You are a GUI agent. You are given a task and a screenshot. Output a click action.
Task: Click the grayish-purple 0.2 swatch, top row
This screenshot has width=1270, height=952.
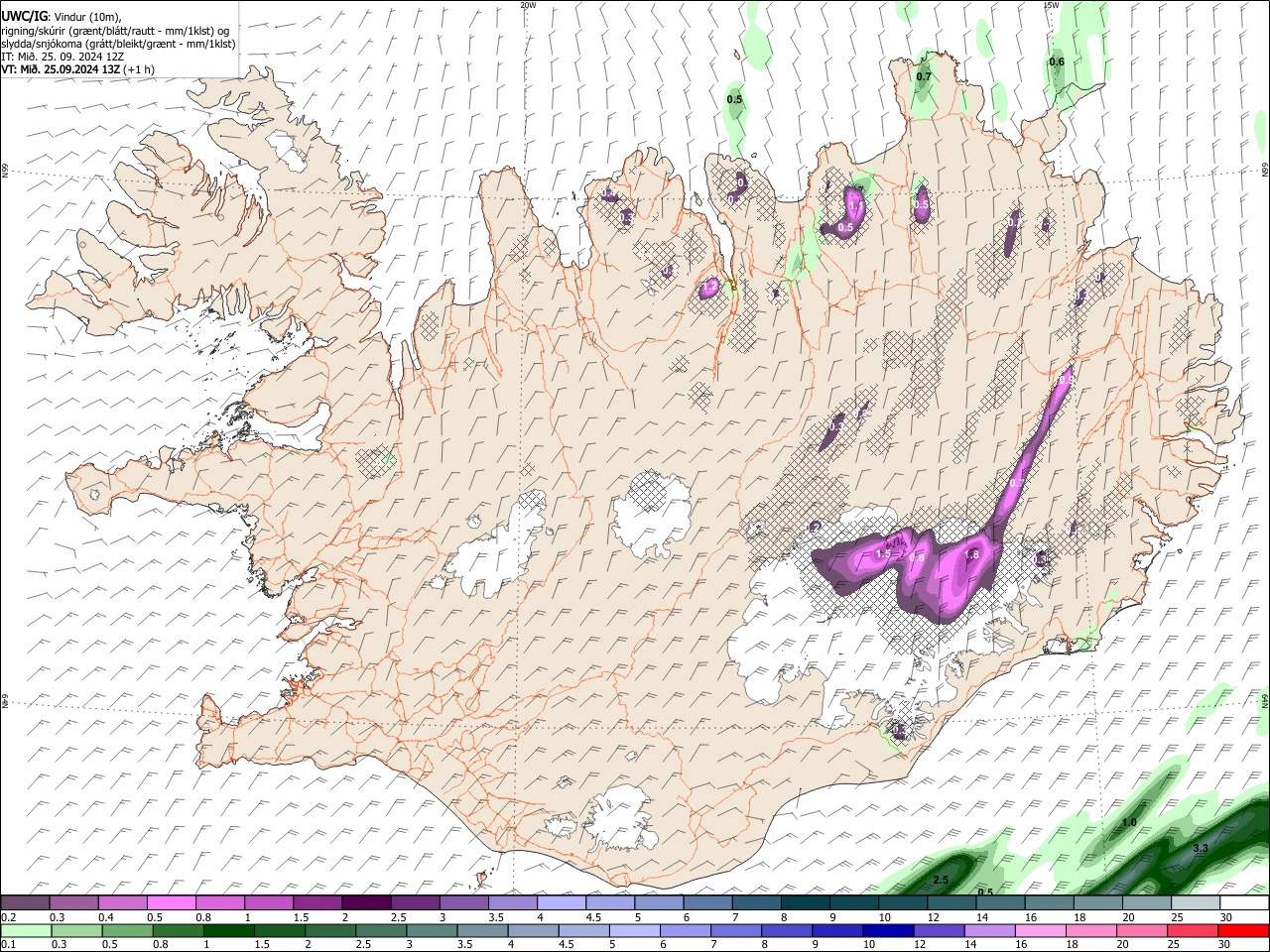(26, 902)
